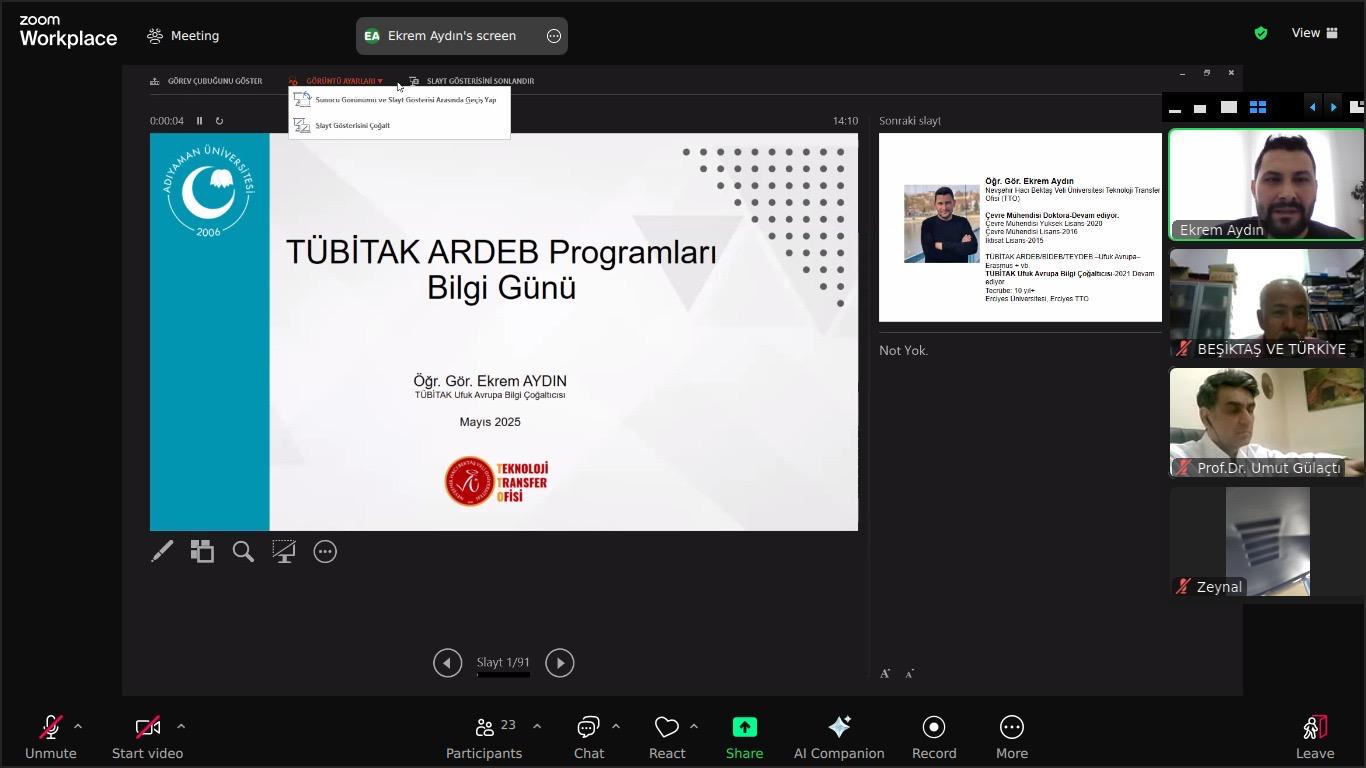Switch video panel to grid view
1366x768 pixels.
coord(1258,107)
